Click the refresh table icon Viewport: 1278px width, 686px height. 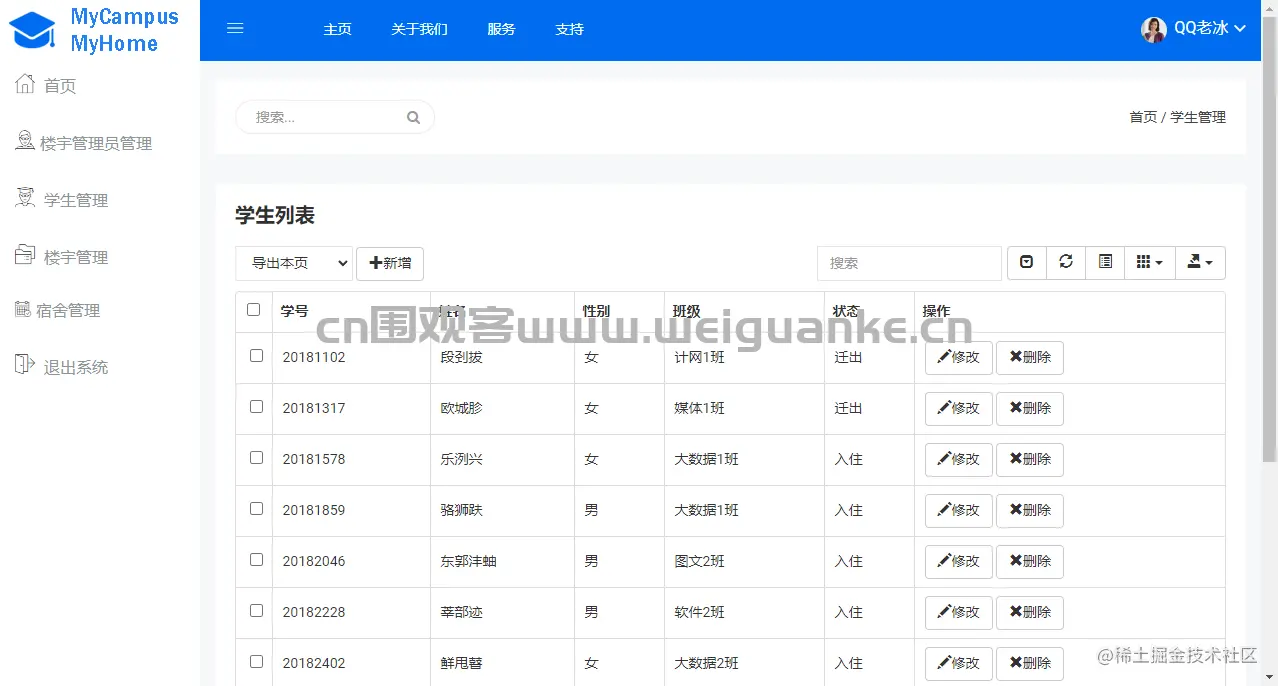click(1066, 262)
